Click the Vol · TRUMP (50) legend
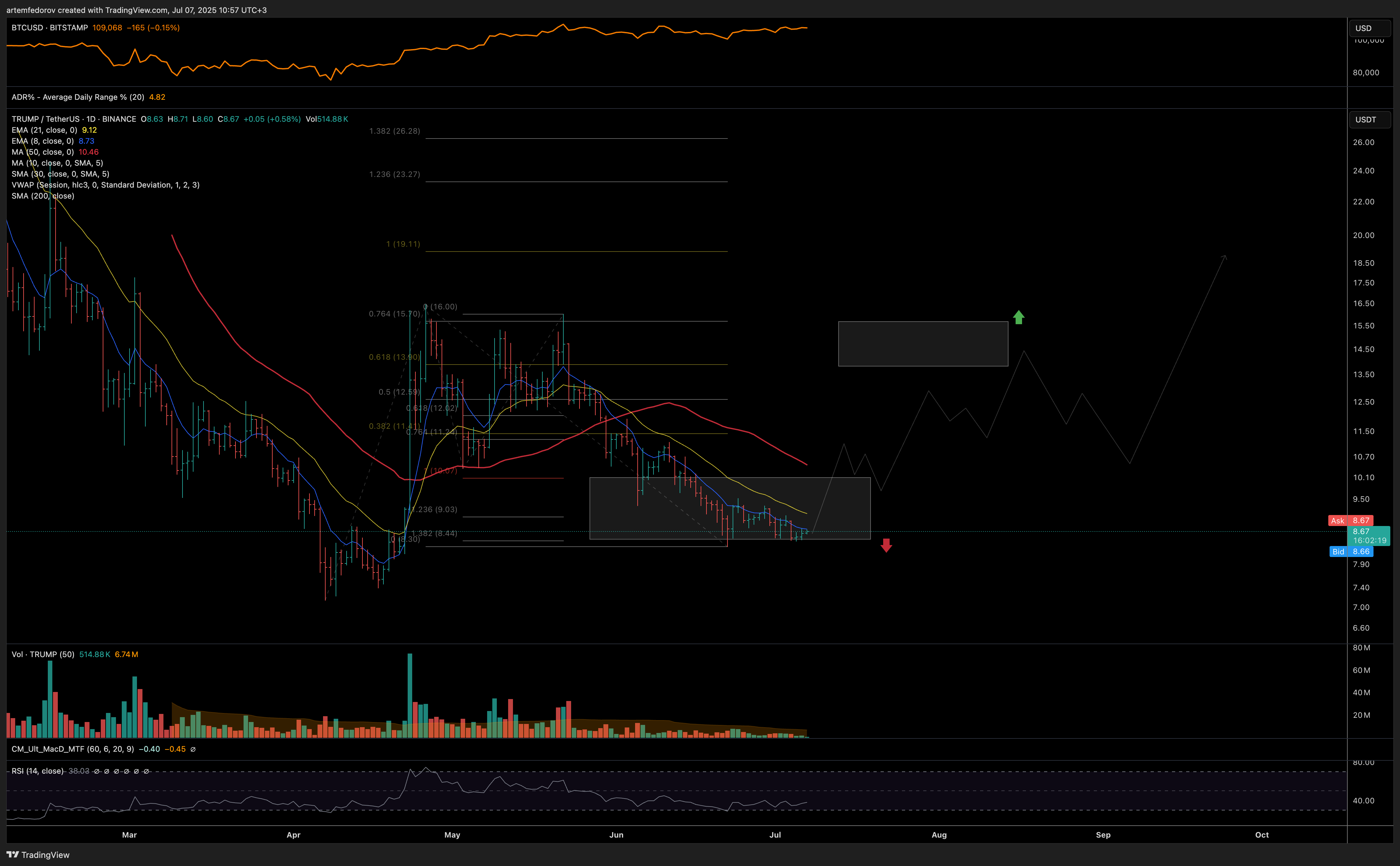Viewport: 1400px width, 866px height. click(43, 655)
